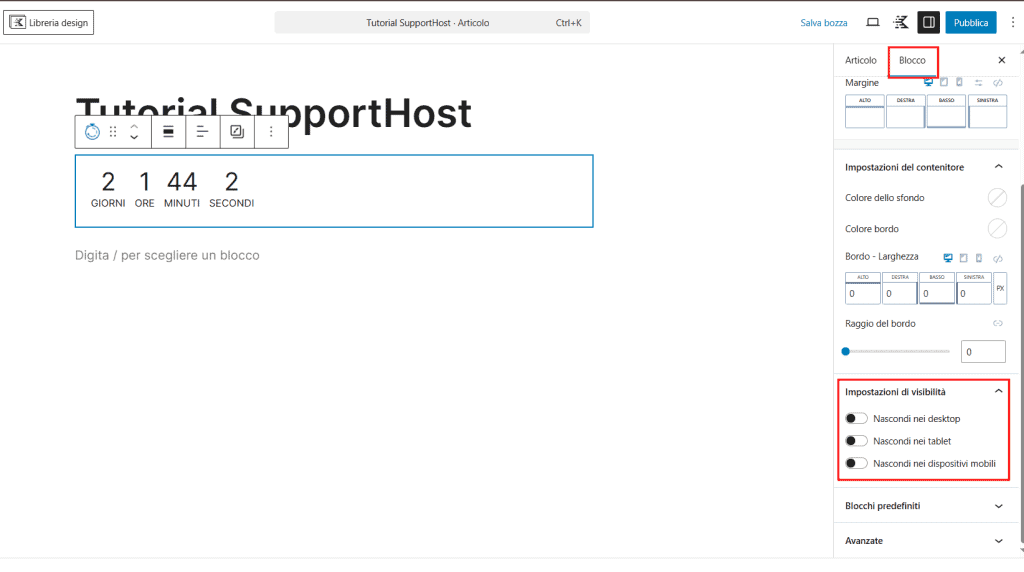Click the Pubblica button

(x=971, y=22)
